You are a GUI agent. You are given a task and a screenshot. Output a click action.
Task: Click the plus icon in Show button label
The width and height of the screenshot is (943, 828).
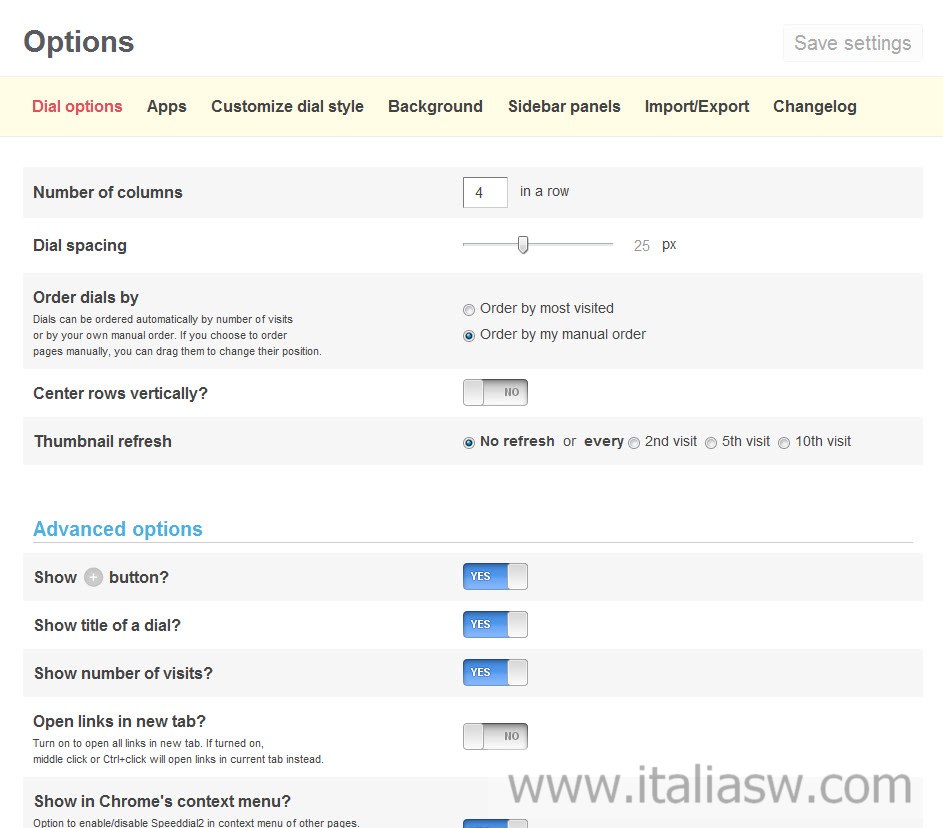(93, 577)
